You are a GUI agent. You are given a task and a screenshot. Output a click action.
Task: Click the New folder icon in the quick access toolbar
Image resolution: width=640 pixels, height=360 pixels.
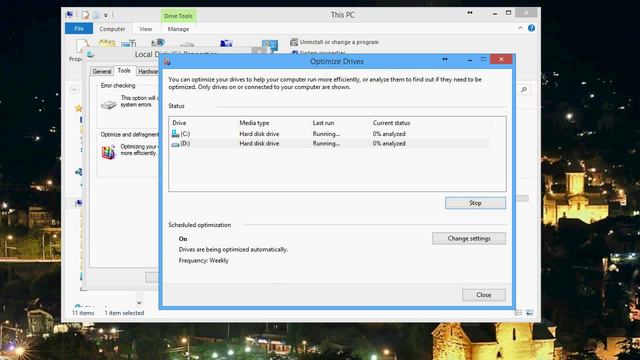click(96, 15)
